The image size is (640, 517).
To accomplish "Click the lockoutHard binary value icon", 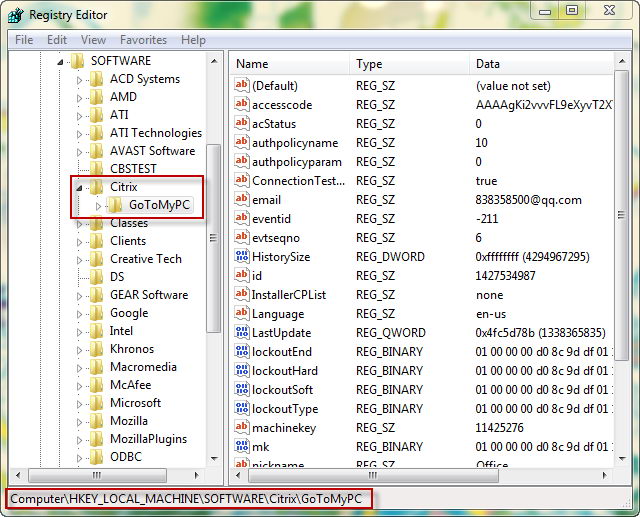I will coord(242,370).
